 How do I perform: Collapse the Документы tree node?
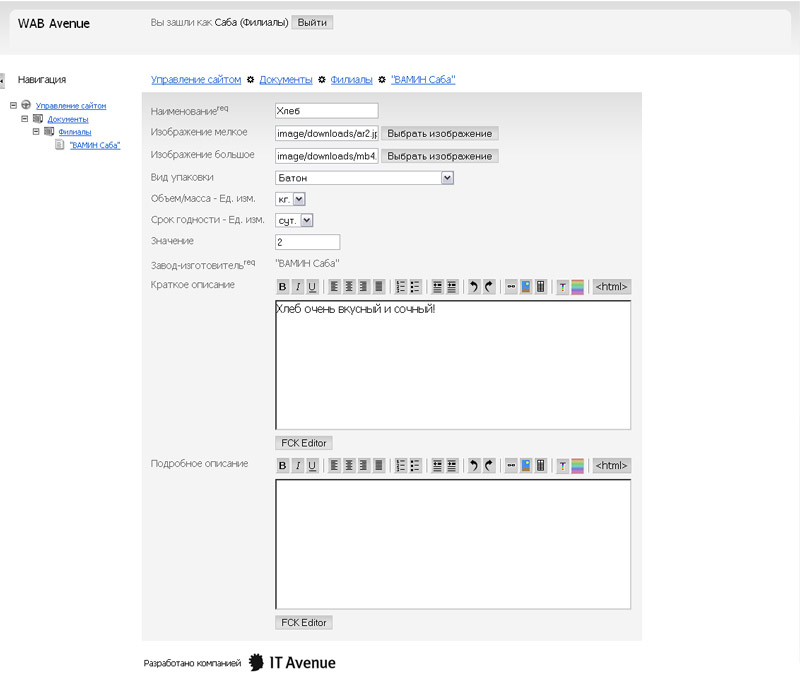(x=25, y=118)
